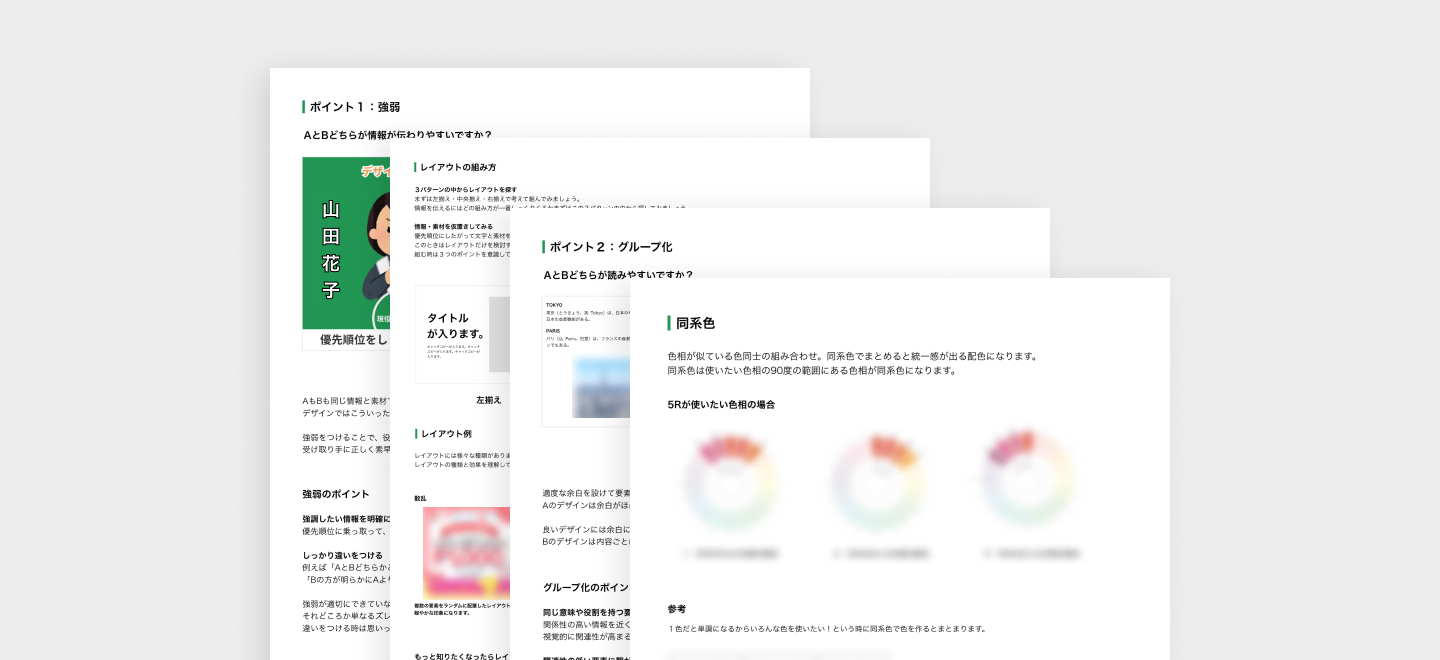Click the subheading 参考

[677, 609]
